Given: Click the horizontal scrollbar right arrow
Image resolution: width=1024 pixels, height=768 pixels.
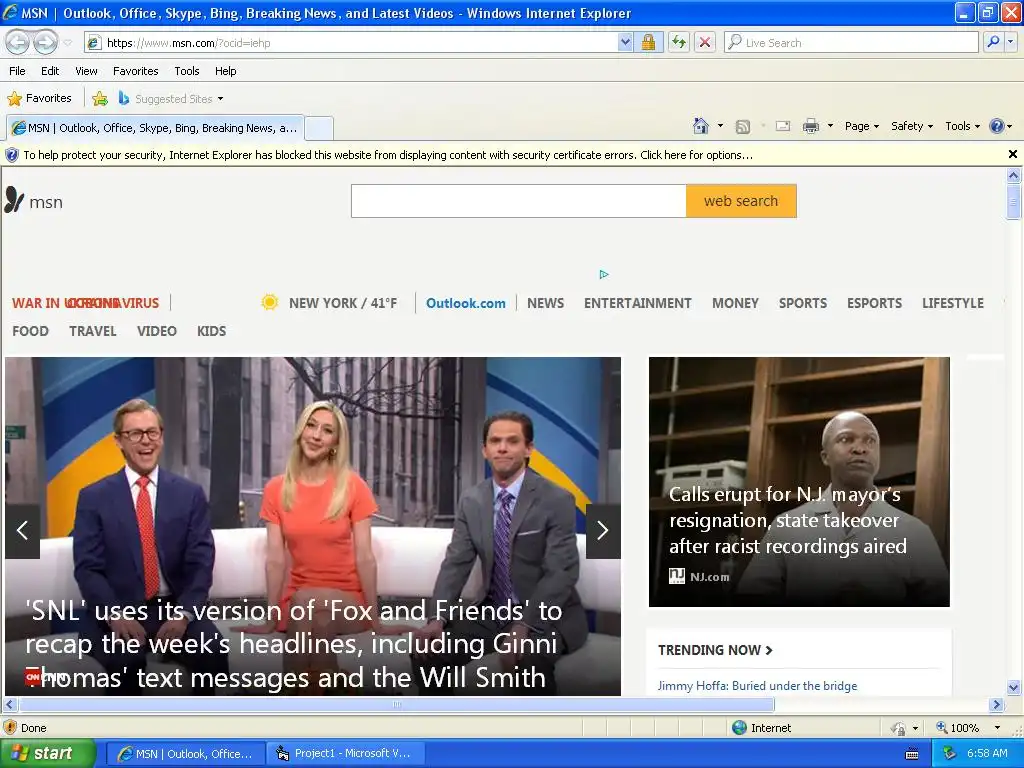Looking at the screenshot, I should point(996,705).
